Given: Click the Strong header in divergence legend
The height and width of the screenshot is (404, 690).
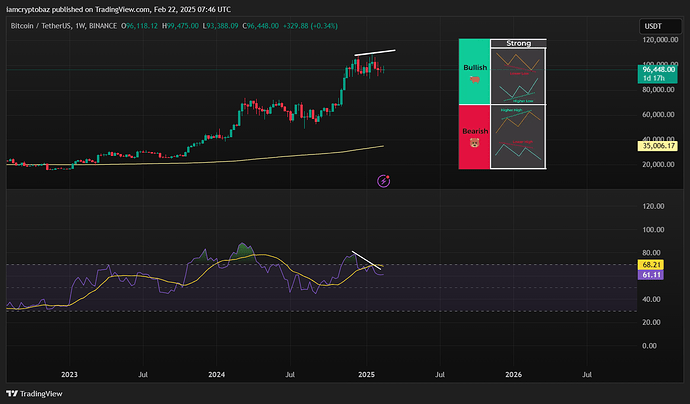Looking at the screenshot, I should point(518,43).
